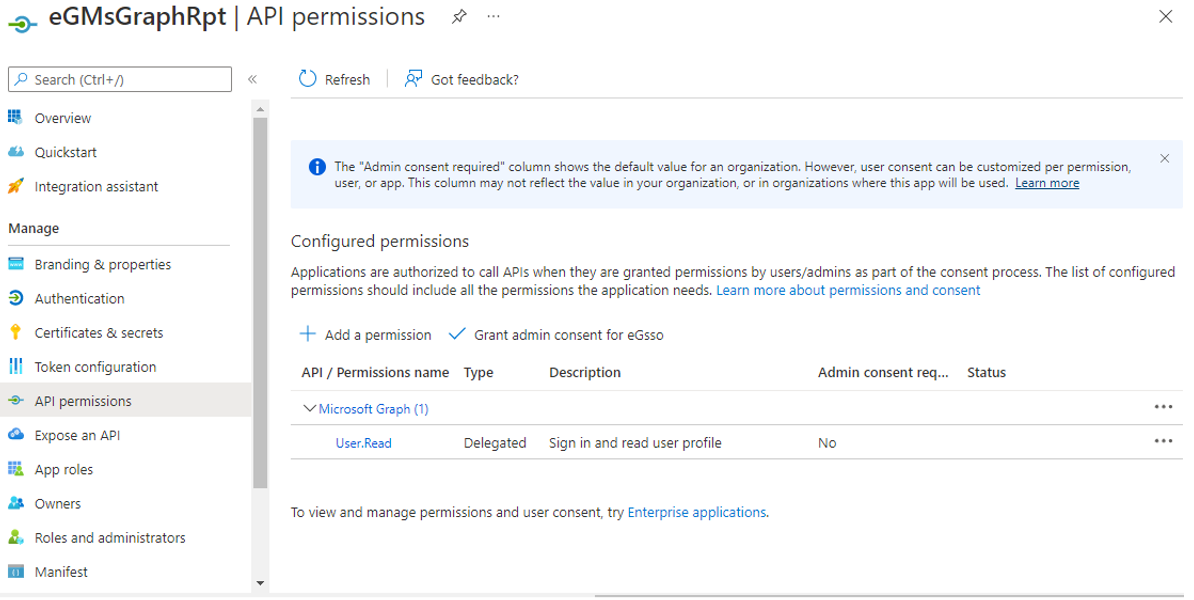Click the Branding & properties icon
The height and width of the screenshot is (600, 1194).
tap(15, 264)
